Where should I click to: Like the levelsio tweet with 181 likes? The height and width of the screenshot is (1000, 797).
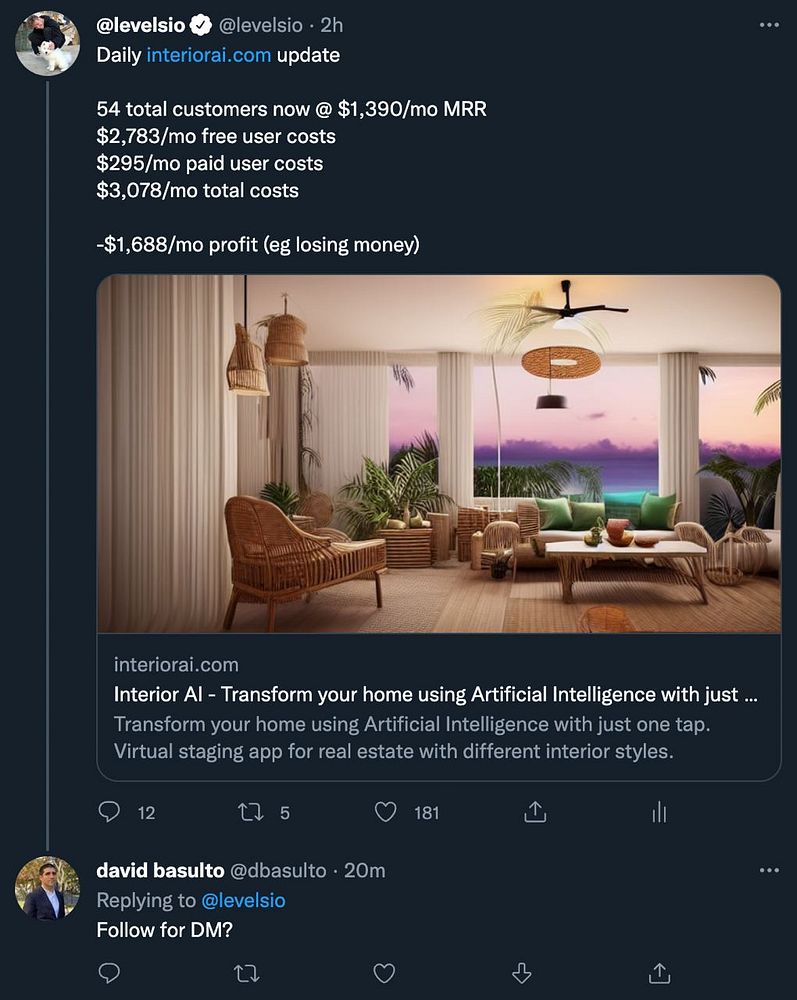[x=385, y=812]
